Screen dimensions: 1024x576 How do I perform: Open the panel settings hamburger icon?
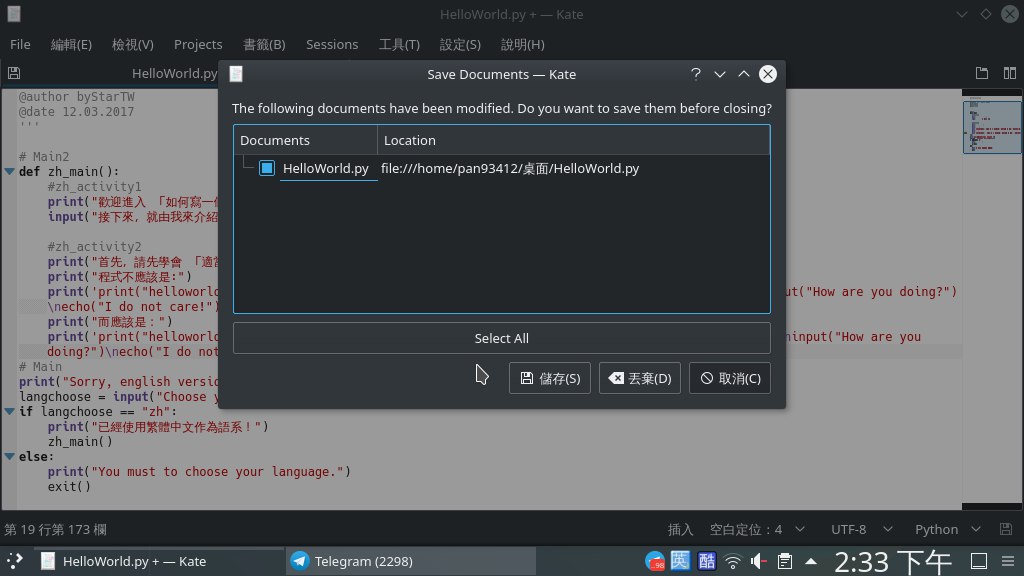point(1008,561)
